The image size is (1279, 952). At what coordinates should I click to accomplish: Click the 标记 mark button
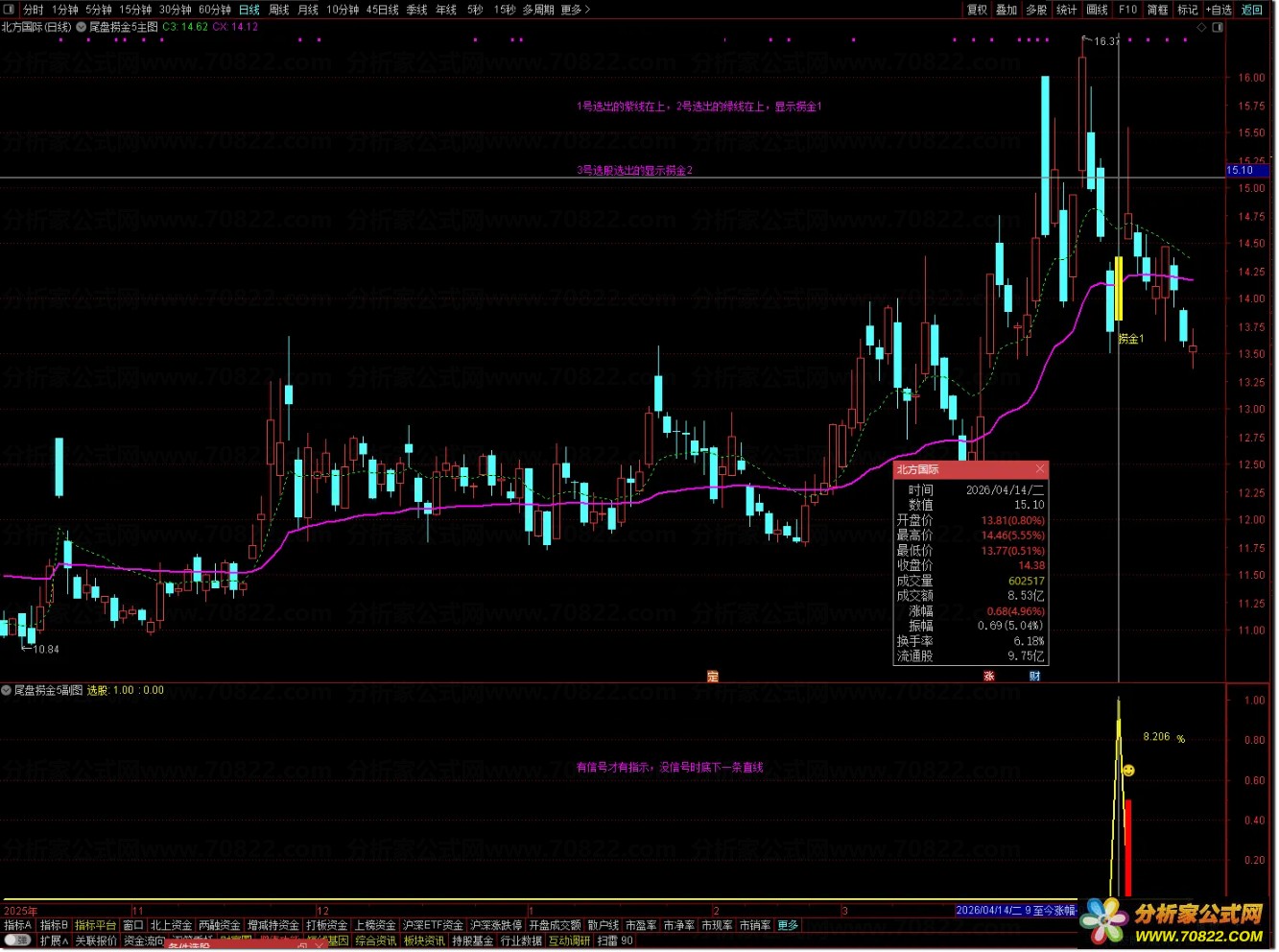click(1188, 10)
